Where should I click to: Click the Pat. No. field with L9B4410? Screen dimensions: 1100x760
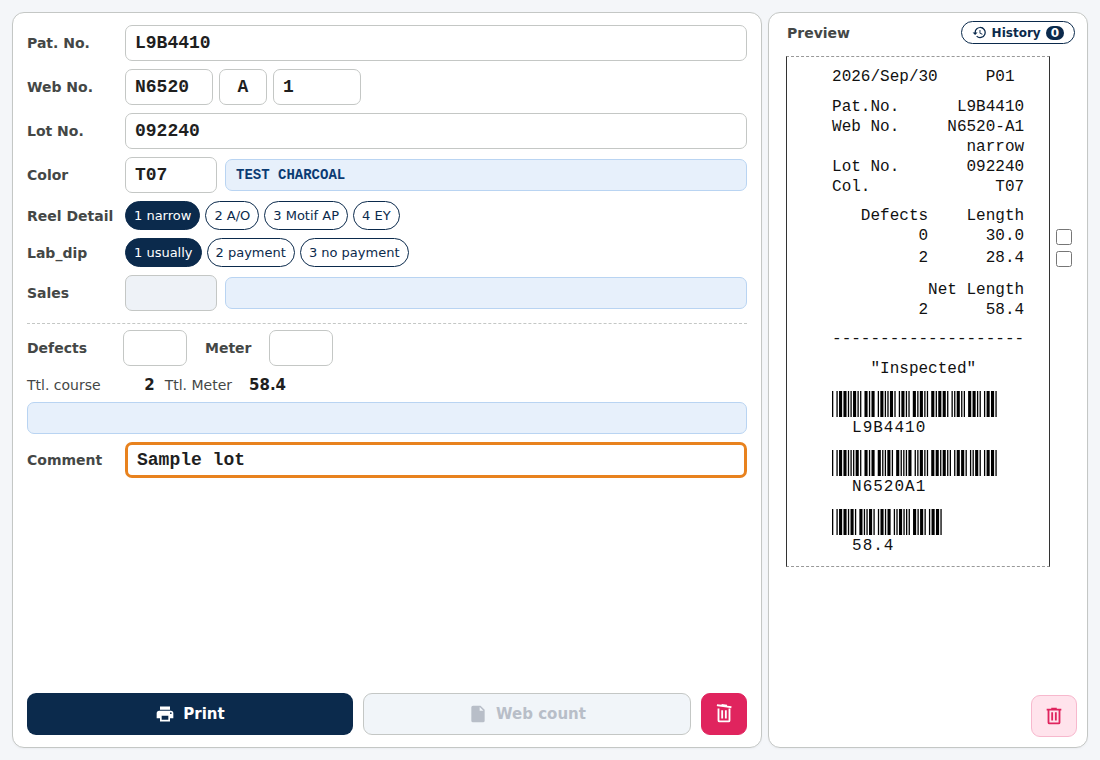pos(436,43)
